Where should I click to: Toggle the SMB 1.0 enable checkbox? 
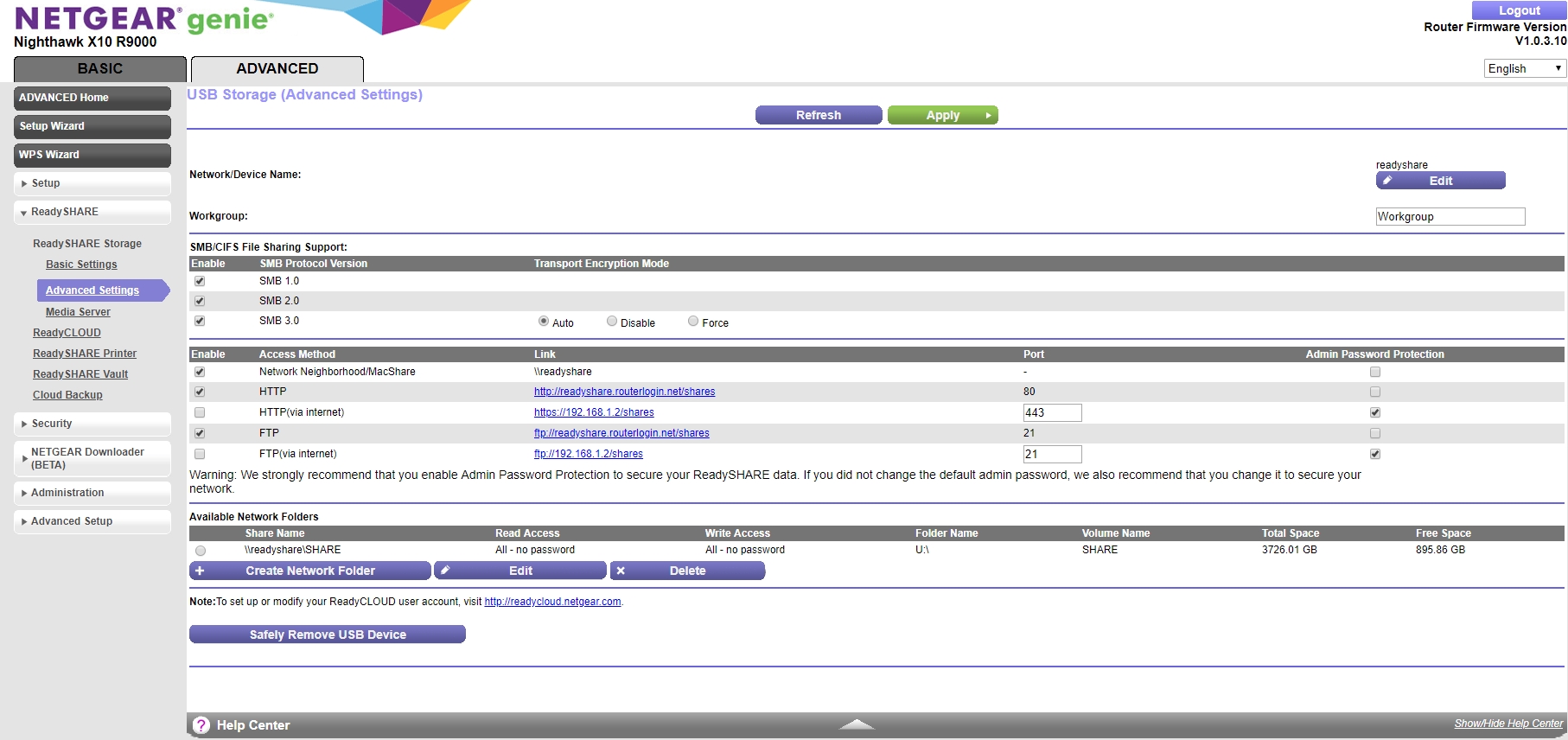pos(200,281)
